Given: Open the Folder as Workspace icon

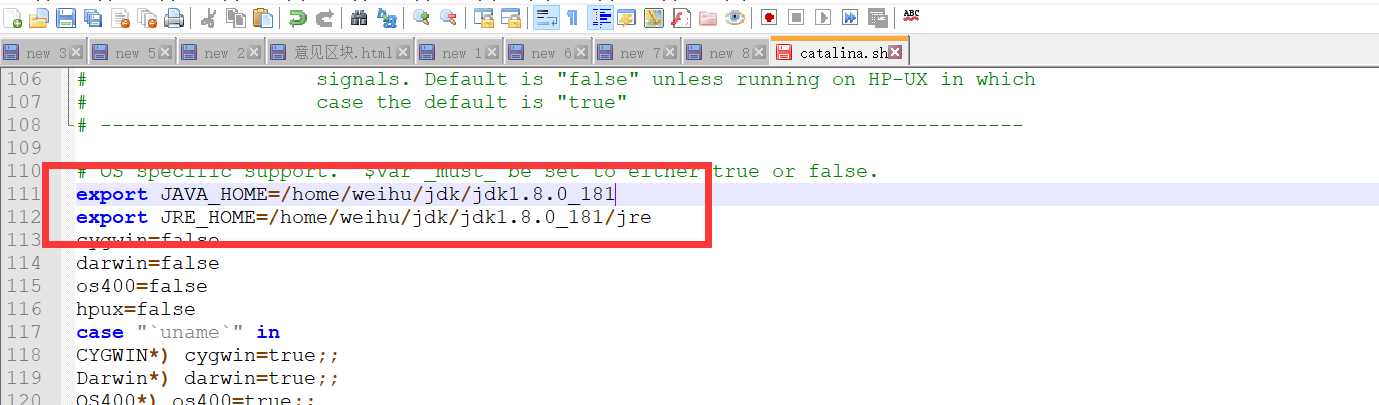Looking at the screenshot, I should click(x=707, y=18).
